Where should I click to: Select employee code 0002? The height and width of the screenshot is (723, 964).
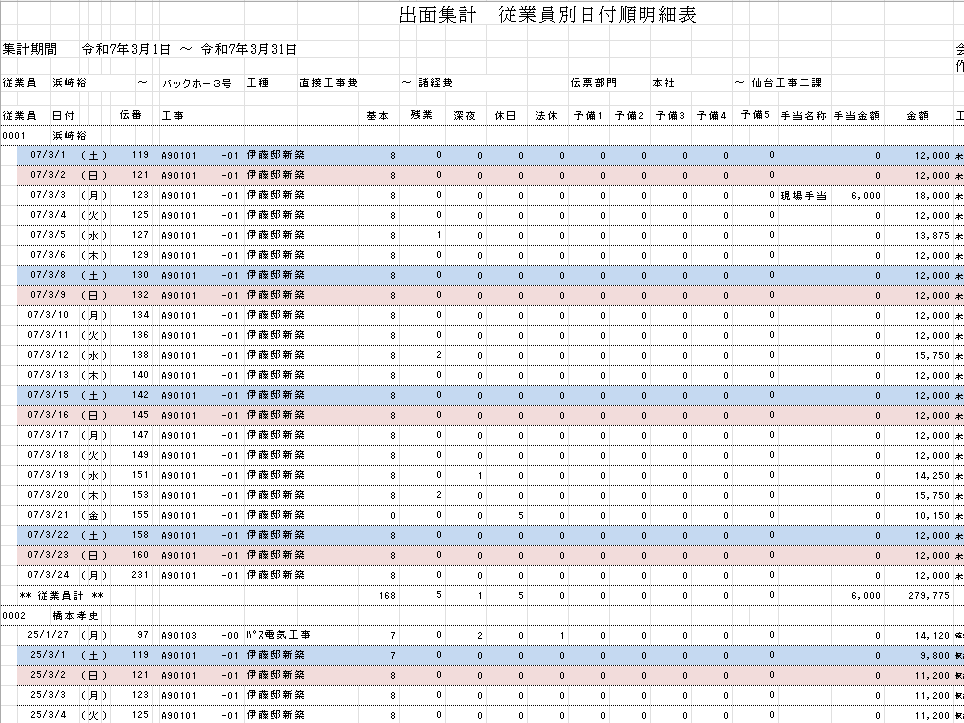coord(13,615)
